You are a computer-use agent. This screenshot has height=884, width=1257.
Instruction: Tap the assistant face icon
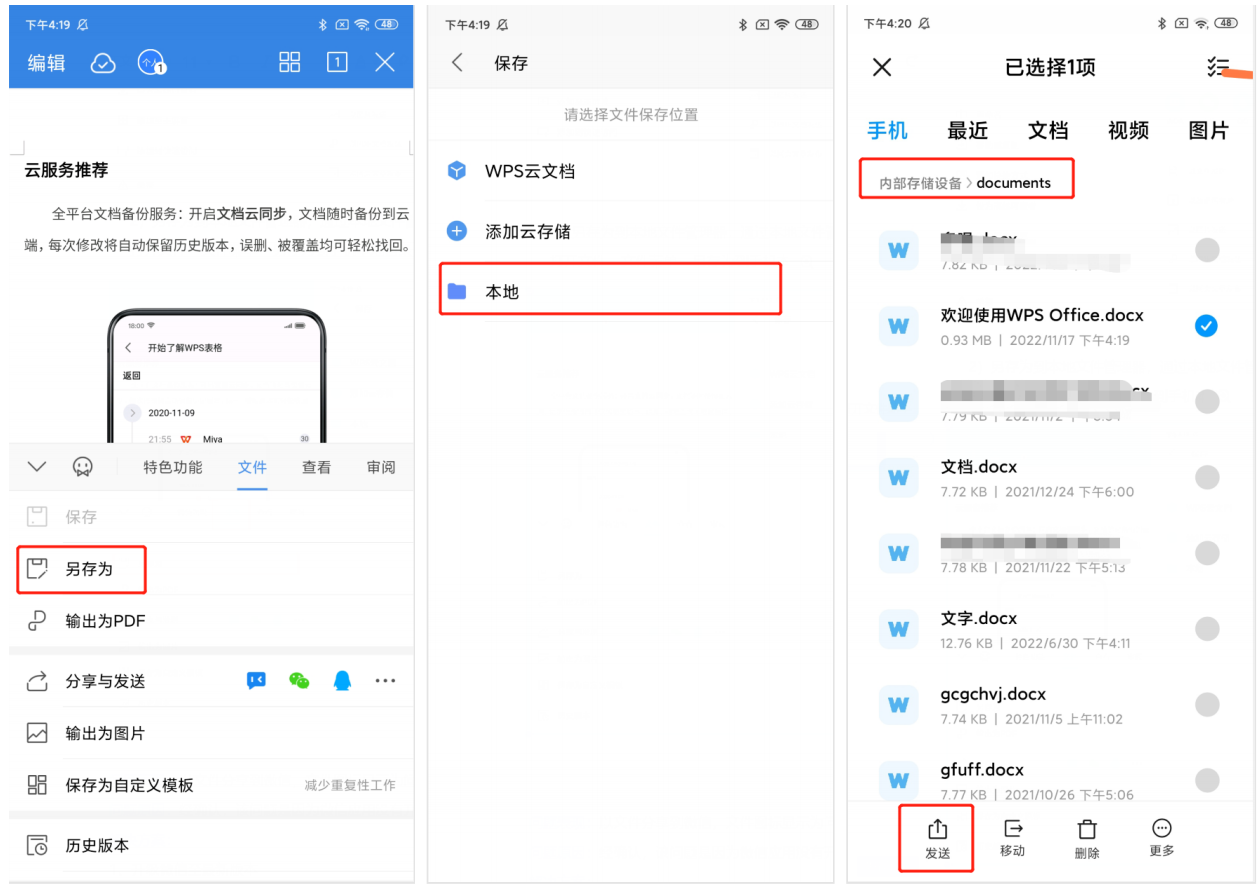click(84, 467)
